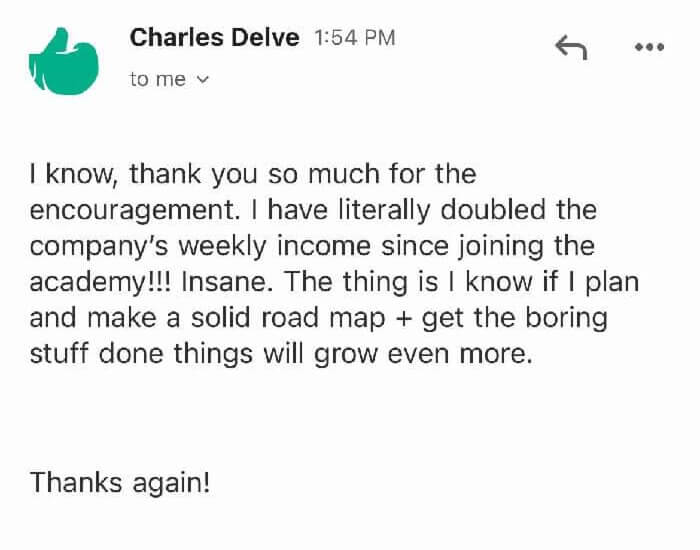Expand recipient details chevron next to "to me"

204,80
